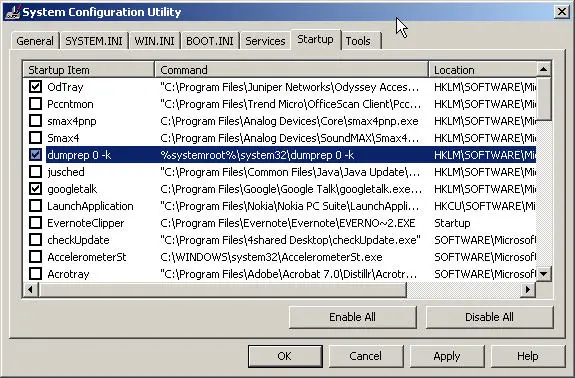
Task: Click the dumprep command path text
Action: tap(257, 155)
